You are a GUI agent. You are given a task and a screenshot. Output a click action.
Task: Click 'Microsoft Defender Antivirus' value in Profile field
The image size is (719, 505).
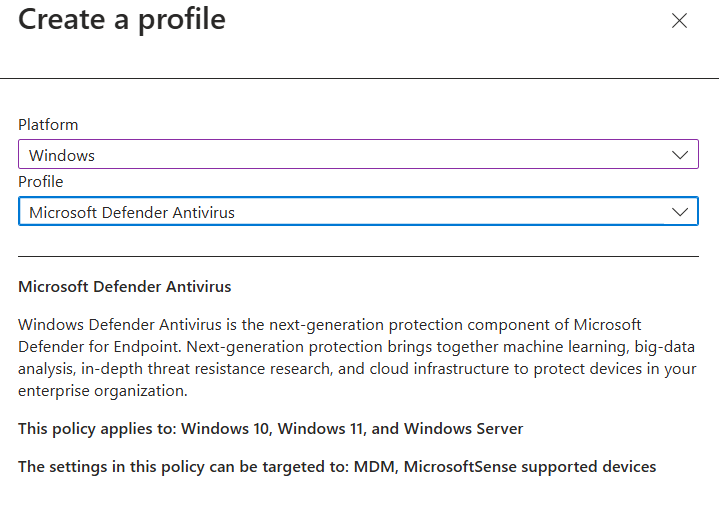click(132, 213)
